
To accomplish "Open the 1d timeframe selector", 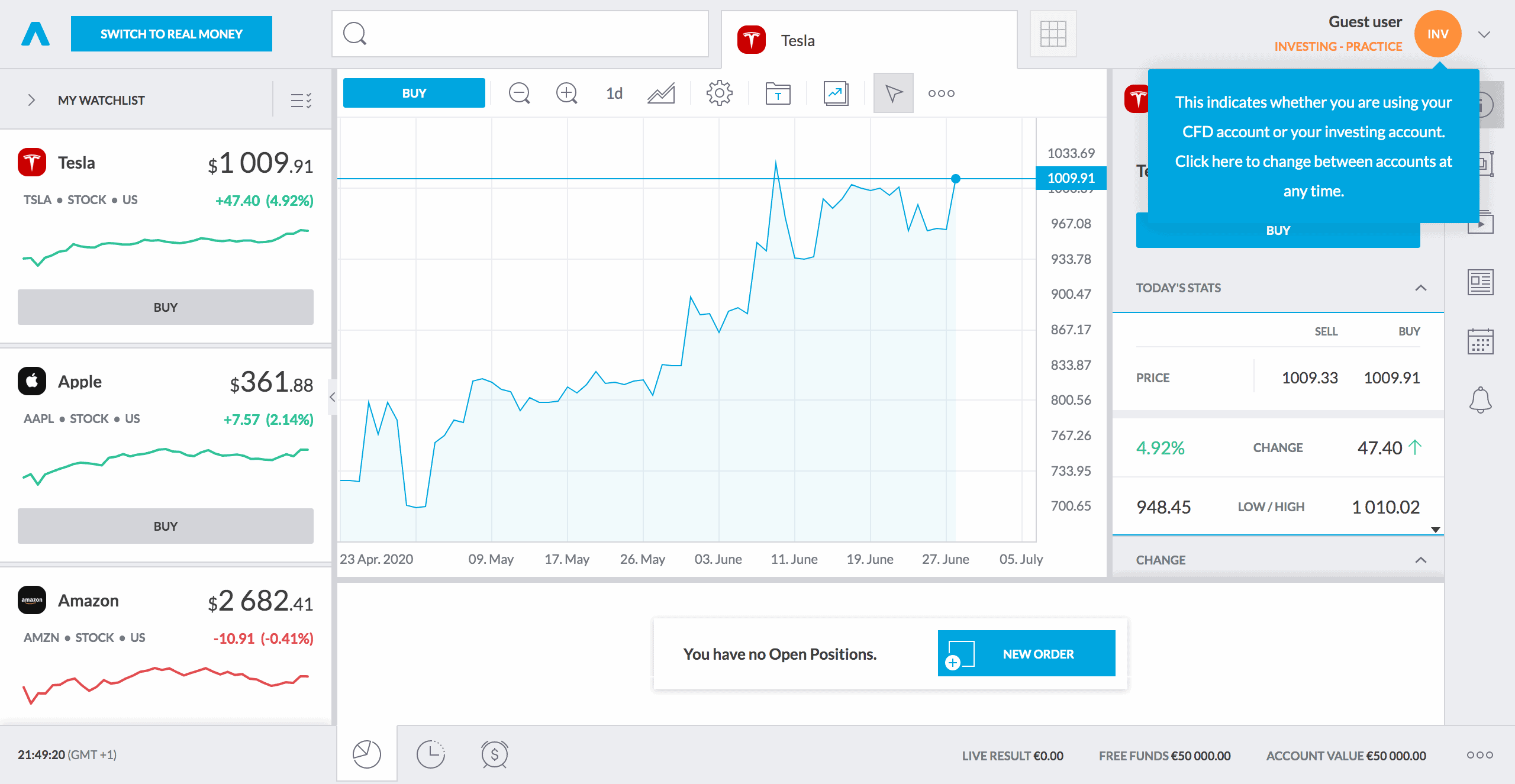I will point(614,93).
